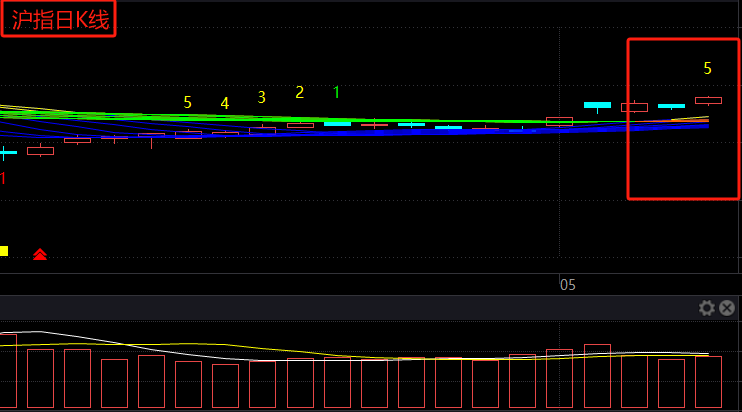
Task: Click the yellow square marker at bottom left
Action: [4, 251]
